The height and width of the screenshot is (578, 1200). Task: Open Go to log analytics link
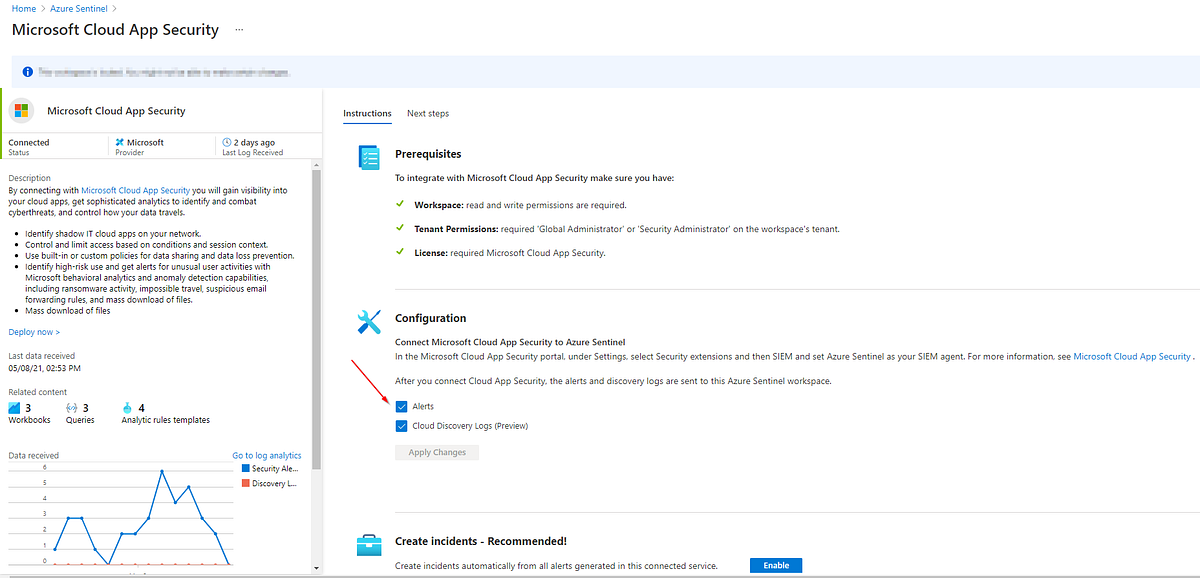coord(267,456)
